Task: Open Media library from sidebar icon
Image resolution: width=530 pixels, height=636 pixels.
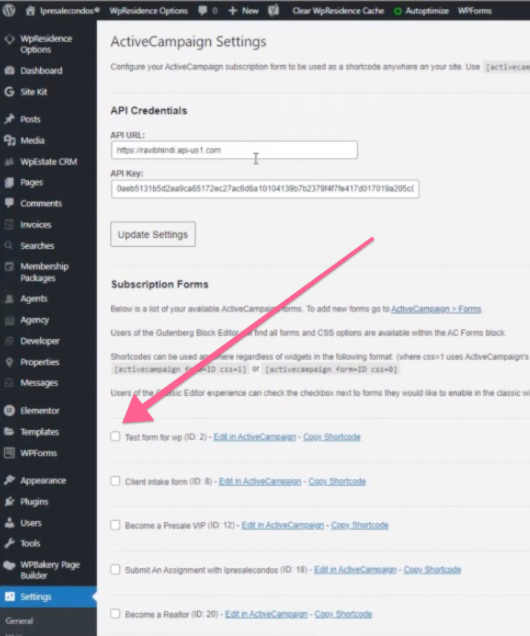Action: (x=9, y=140)
